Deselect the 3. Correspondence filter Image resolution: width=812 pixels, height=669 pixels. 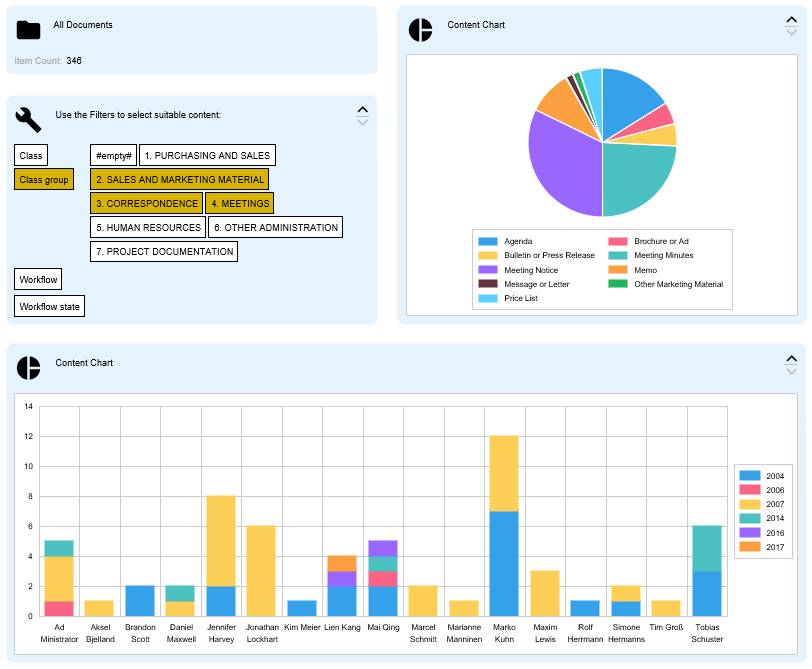146,203
